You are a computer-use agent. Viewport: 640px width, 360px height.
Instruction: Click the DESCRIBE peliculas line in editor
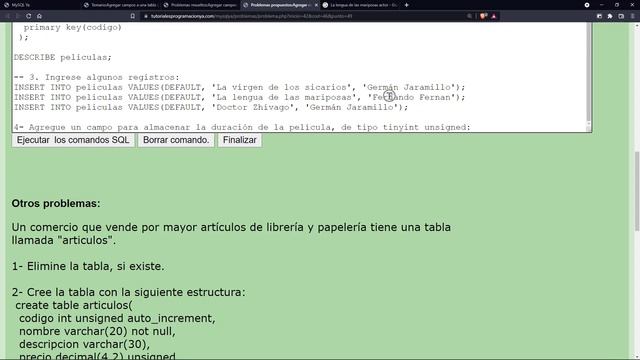point(62,57)
